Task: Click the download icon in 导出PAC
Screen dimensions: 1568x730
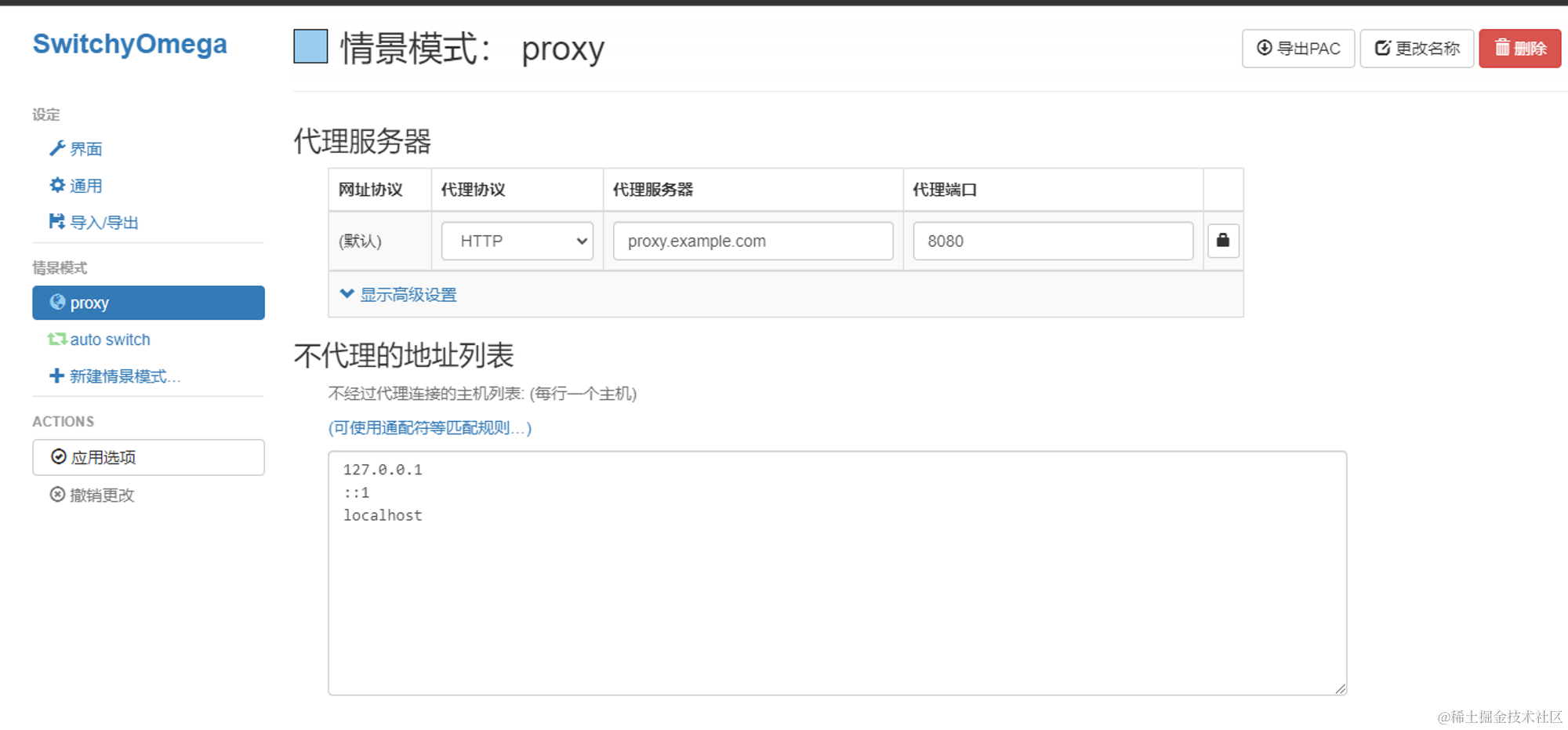Action: click(1265, 48)
